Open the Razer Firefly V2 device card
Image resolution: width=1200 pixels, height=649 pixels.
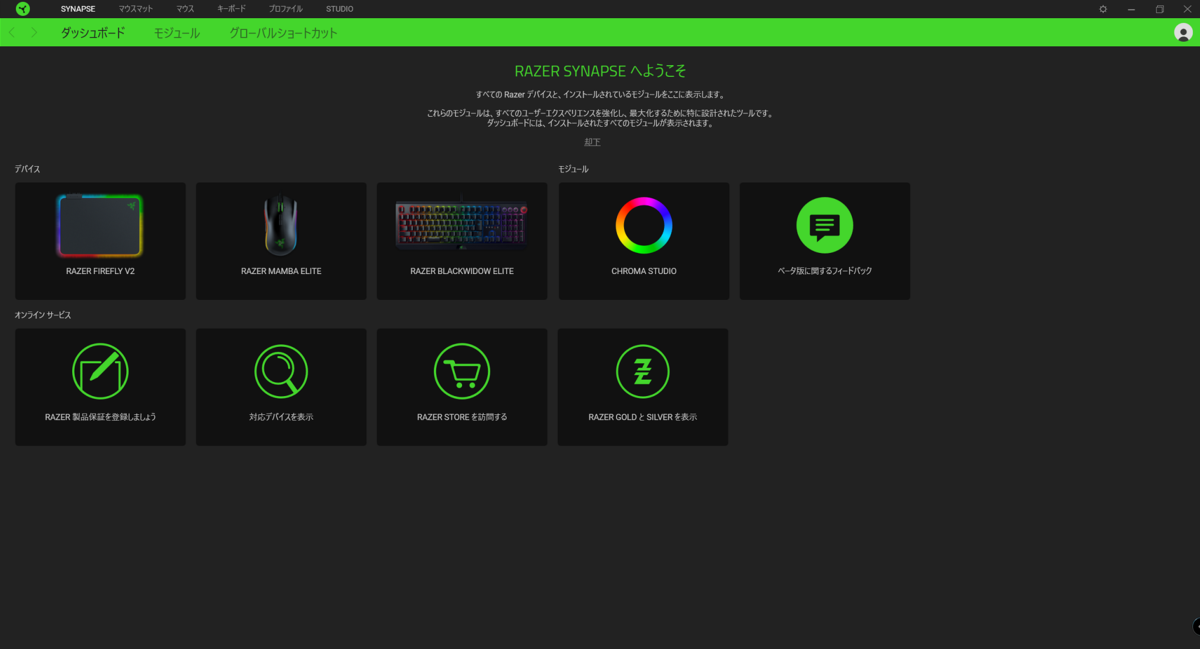(100, 241)
